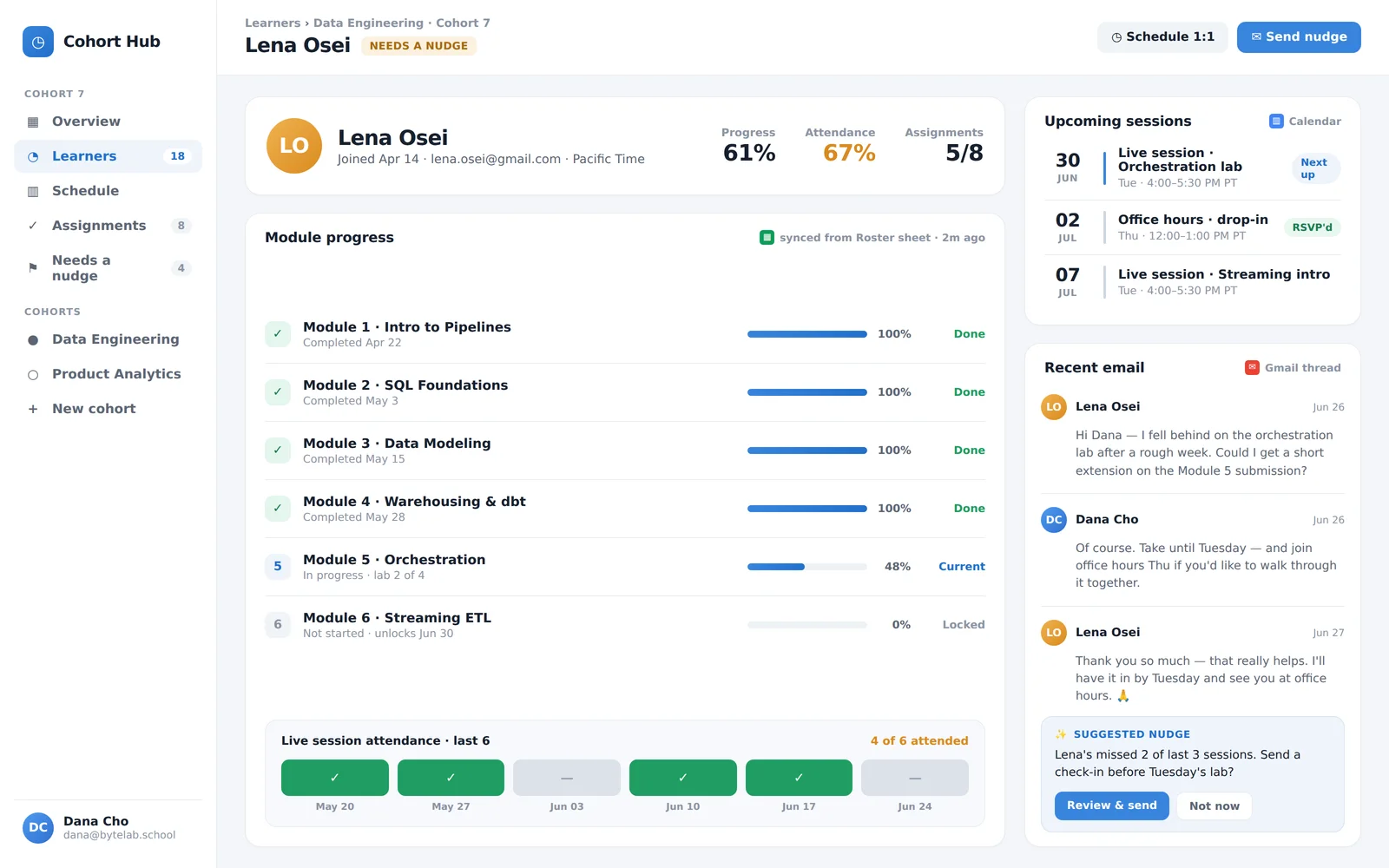This screenshot has width=1389, height=868.
Task: Click the Assignments 5/8 value
Action: [964, 153]
